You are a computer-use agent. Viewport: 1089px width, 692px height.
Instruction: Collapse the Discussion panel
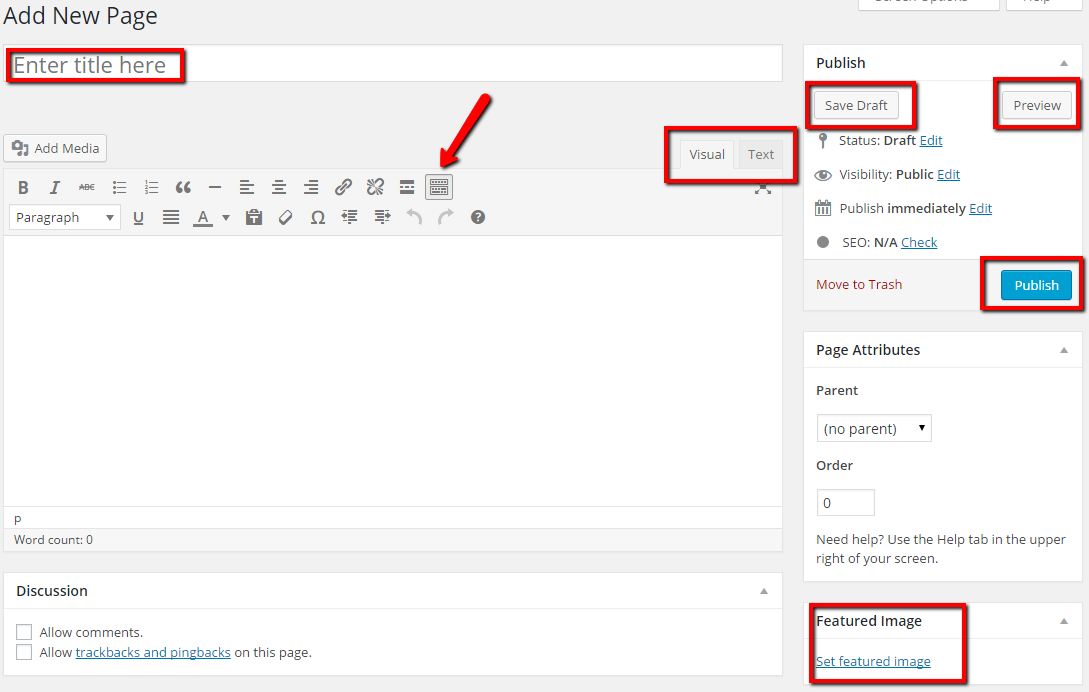764,591
